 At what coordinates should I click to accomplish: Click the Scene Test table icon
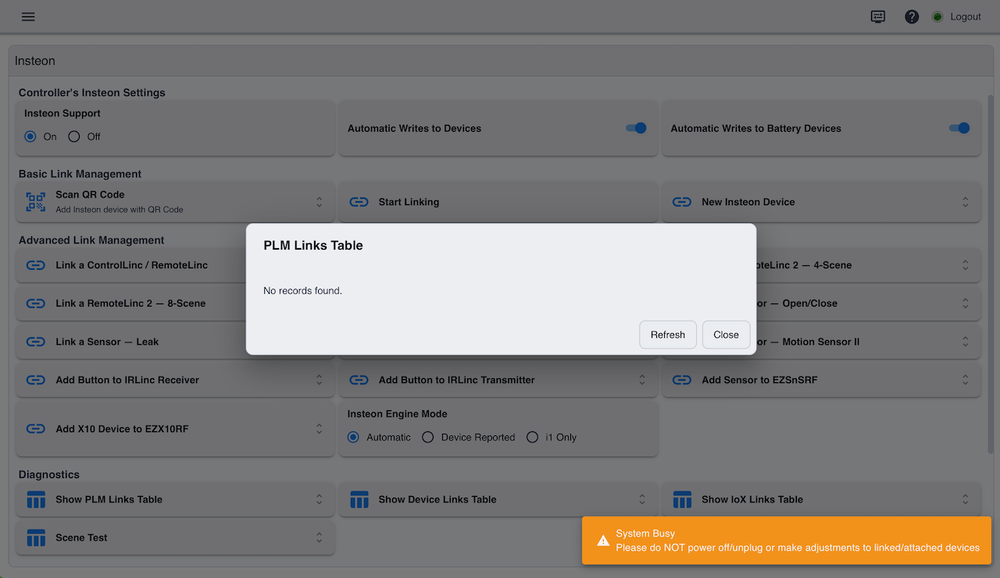(x=36, y=538)
